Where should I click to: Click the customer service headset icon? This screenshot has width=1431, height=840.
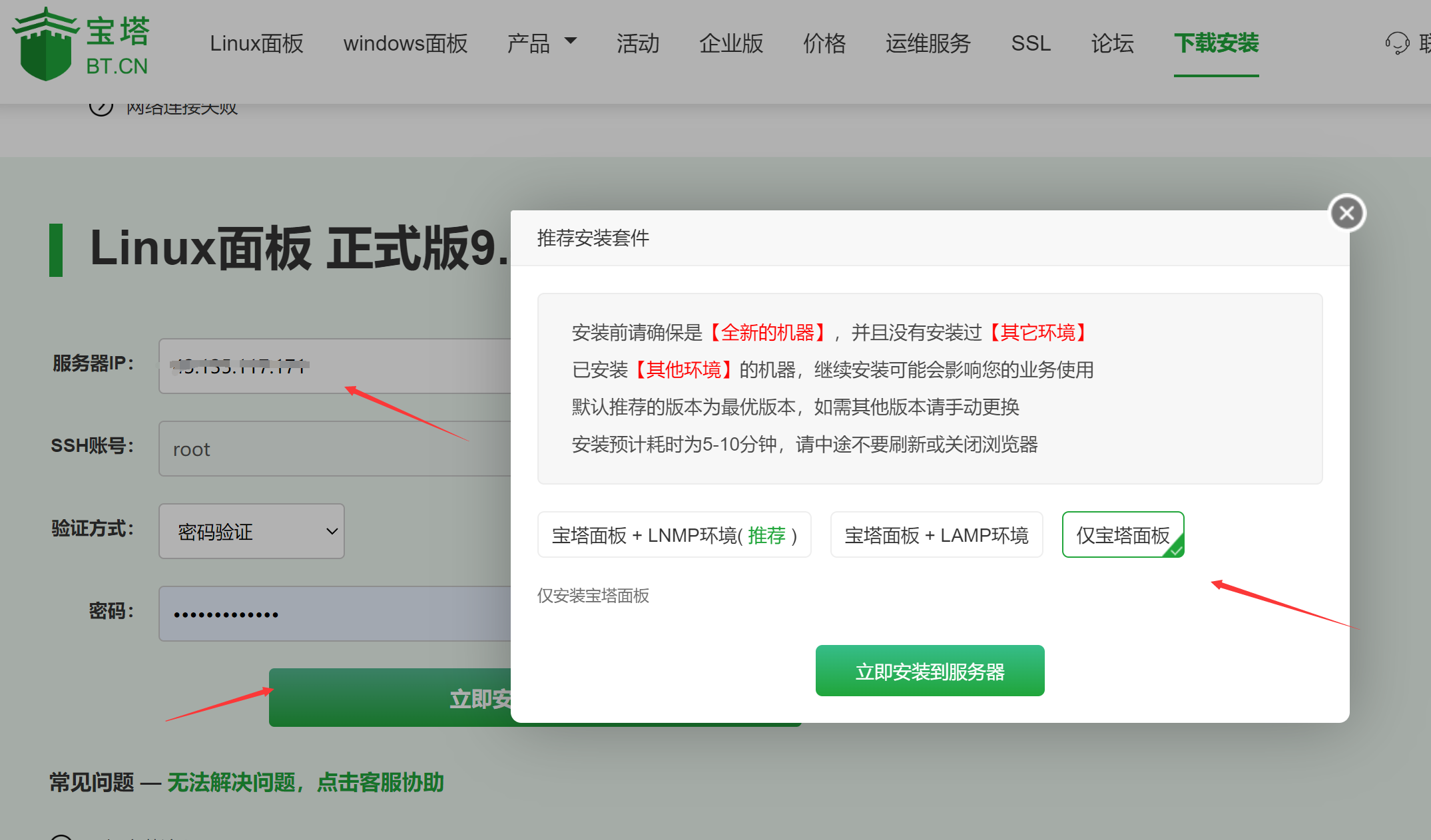[1396, 43]
